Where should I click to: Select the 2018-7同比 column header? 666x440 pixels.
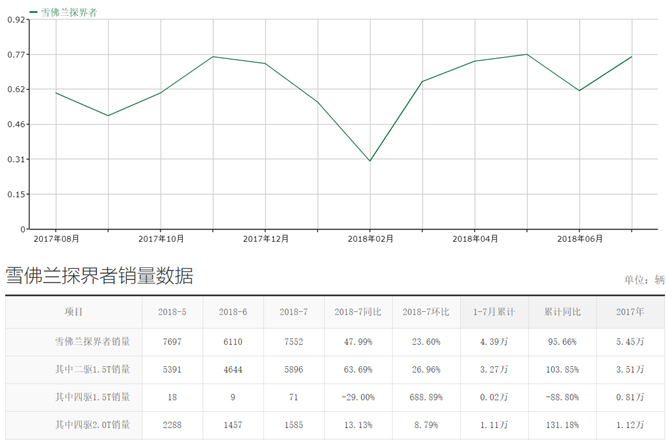point(358,312)
